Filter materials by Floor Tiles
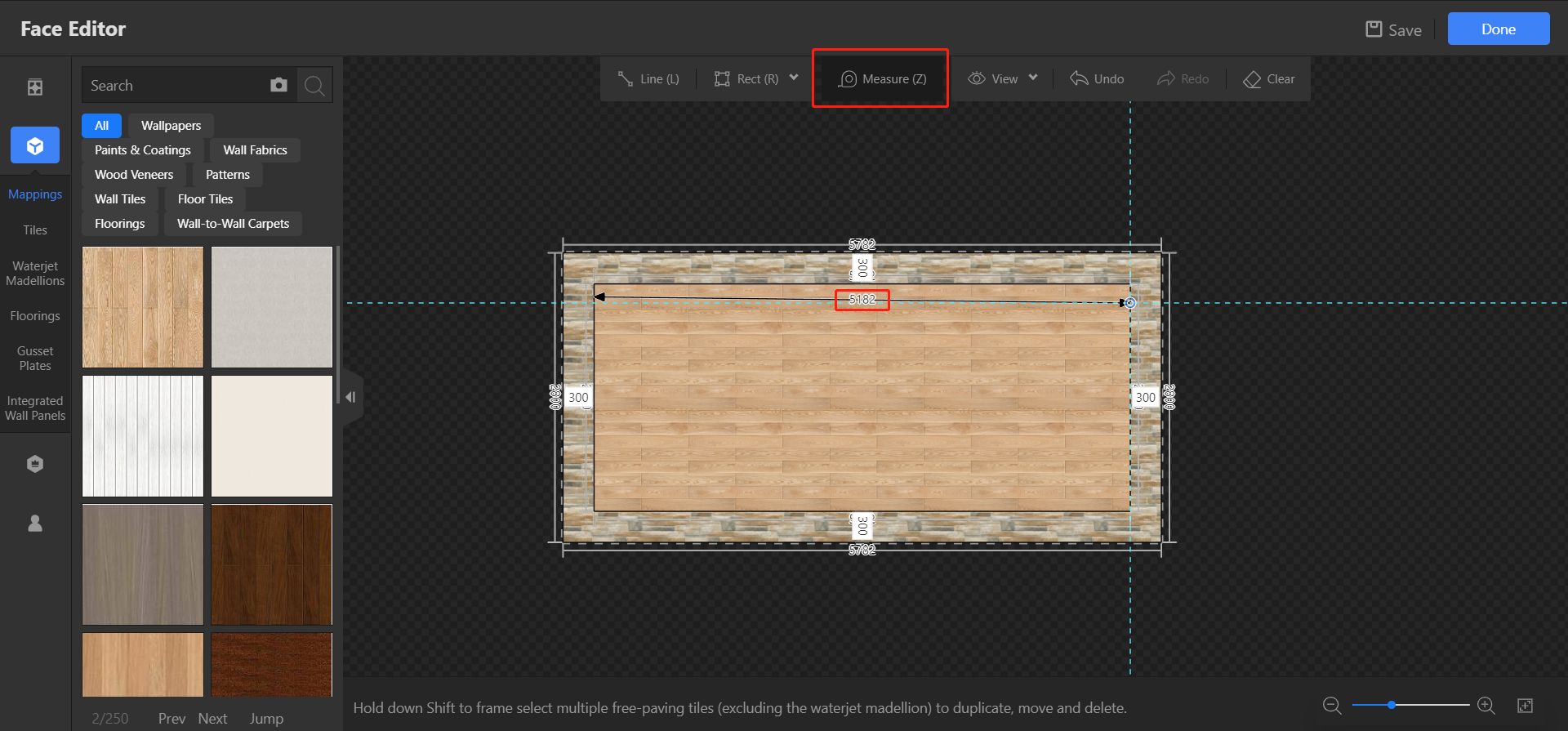The image size is (1568, 731). pos(205,199)
